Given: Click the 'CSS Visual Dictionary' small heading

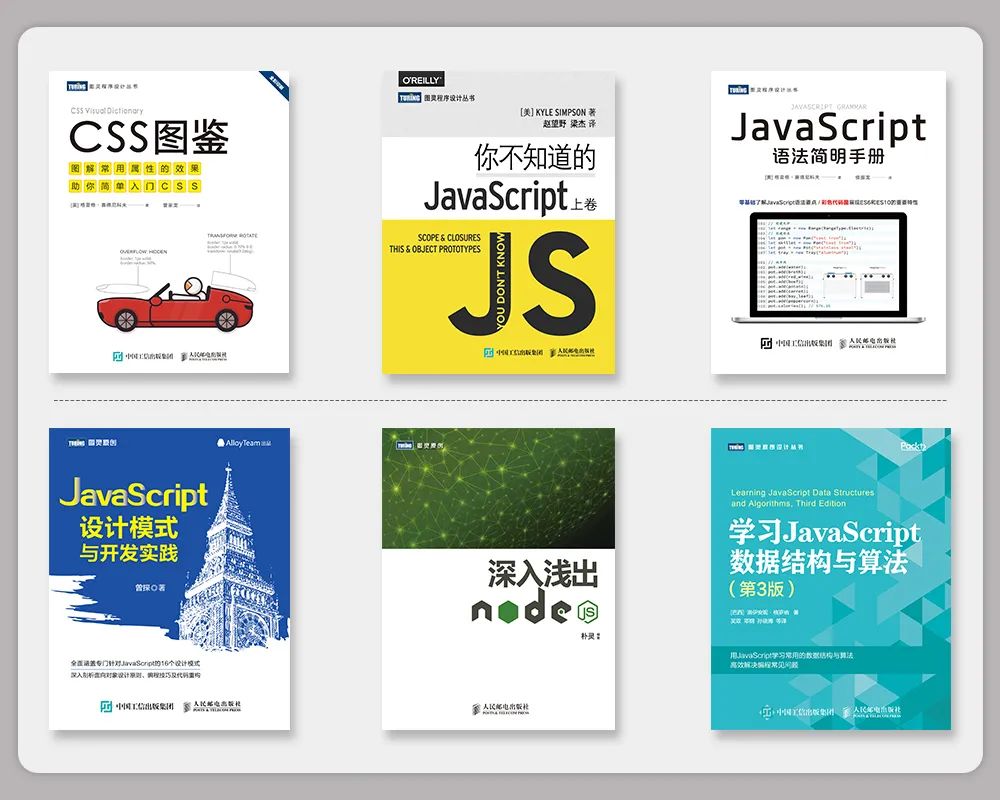Looking at the screenshot, I should click(107, 110).
